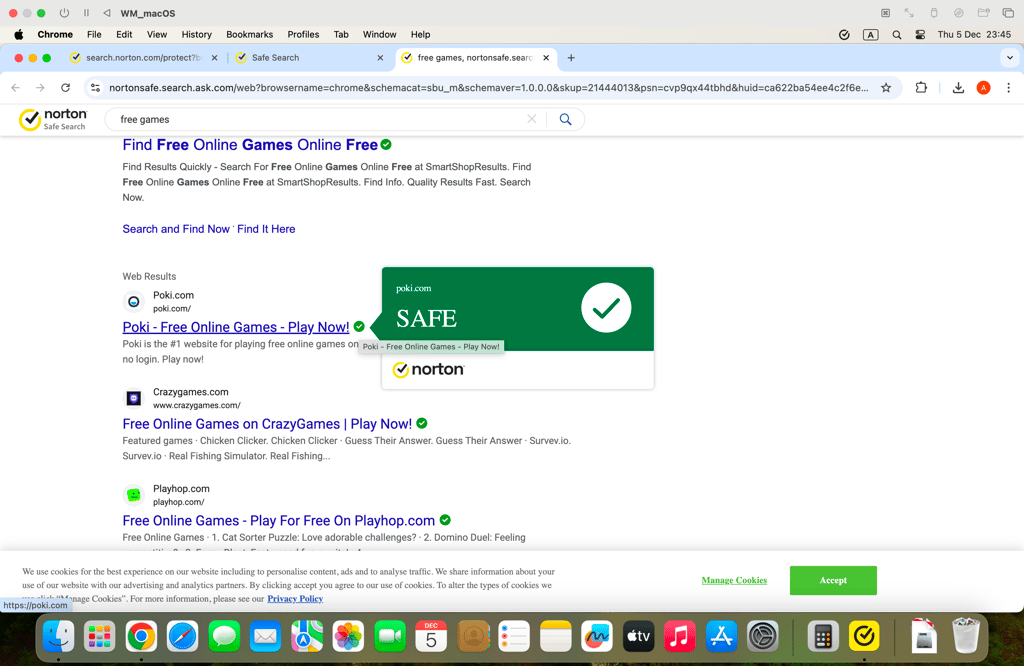View site information icon in address bar
1024x666 pixels.
95,87
